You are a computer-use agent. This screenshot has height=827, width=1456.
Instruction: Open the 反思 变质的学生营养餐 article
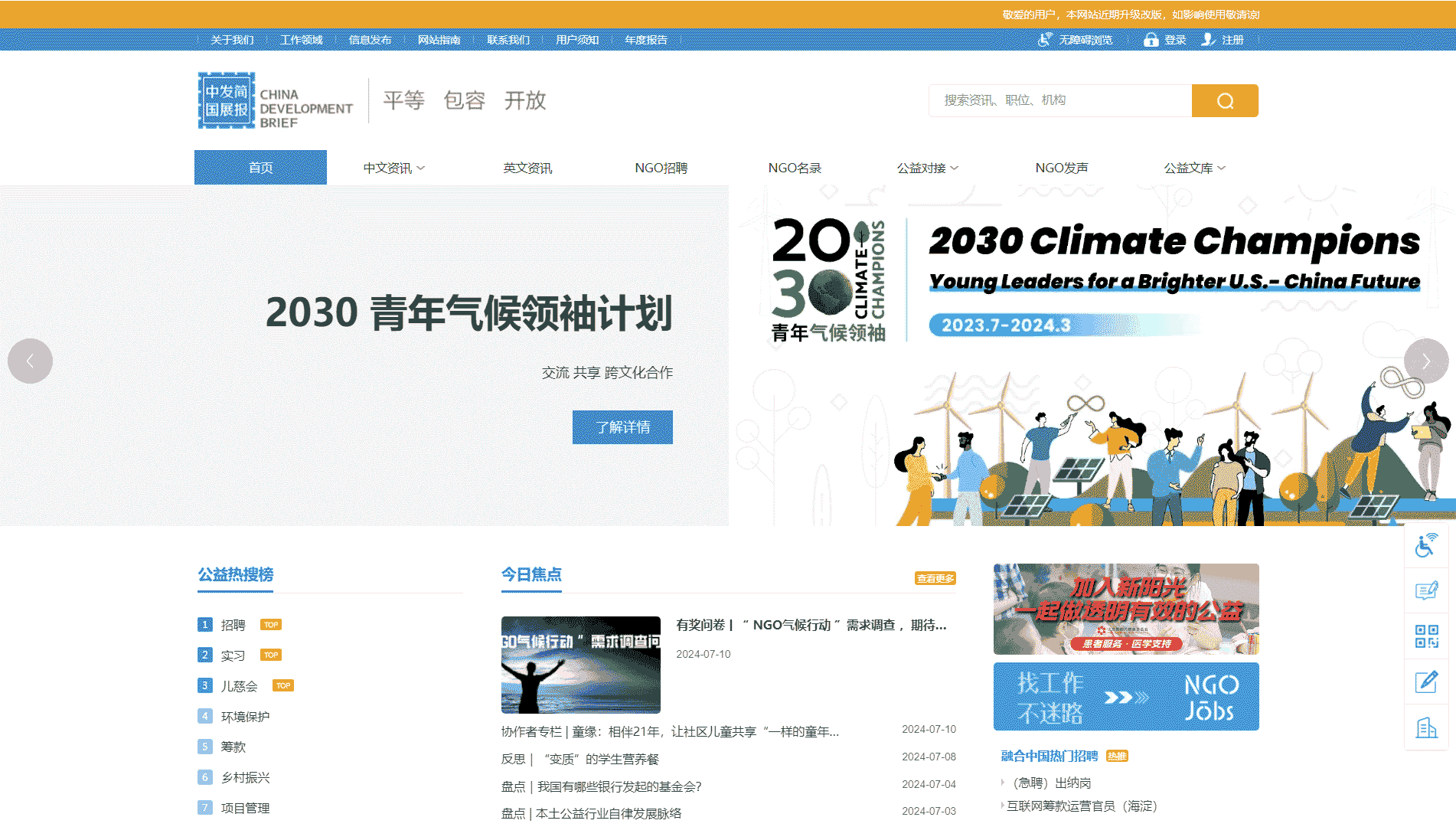pos(579,760)
